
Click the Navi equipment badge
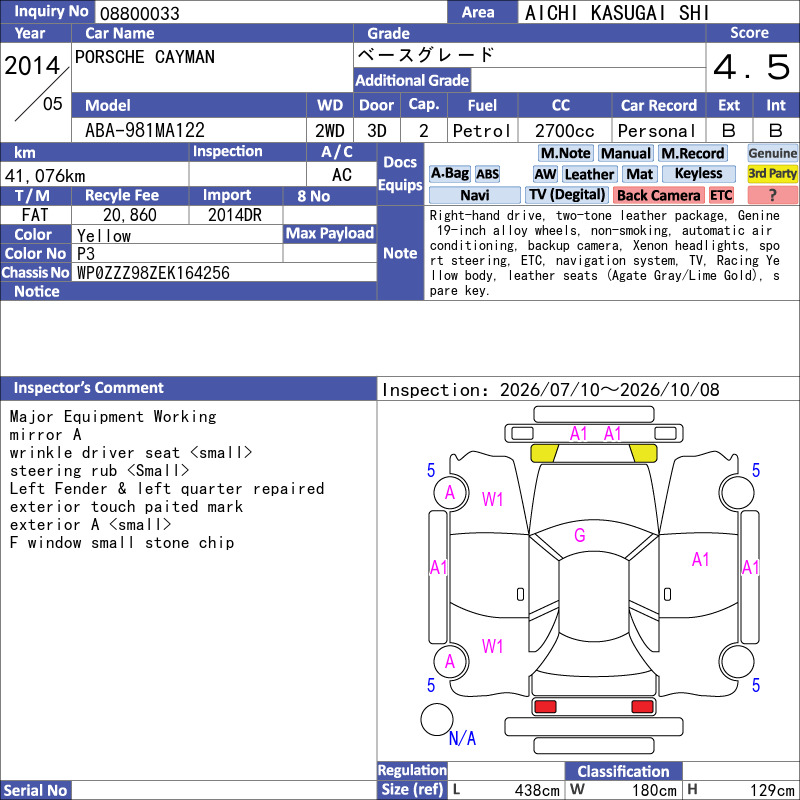[x=474, y=195]
